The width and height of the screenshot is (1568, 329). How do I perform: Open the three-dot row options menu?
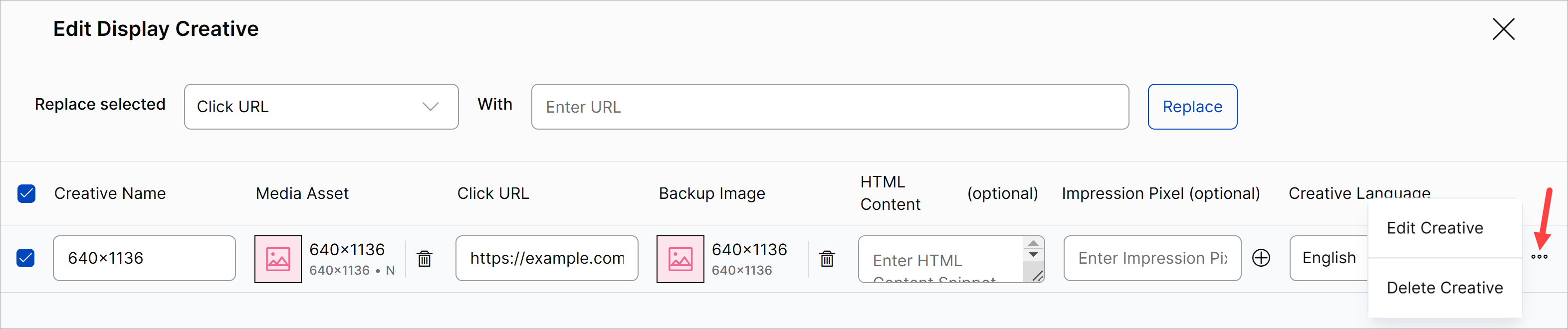[x=1539, y=257]
